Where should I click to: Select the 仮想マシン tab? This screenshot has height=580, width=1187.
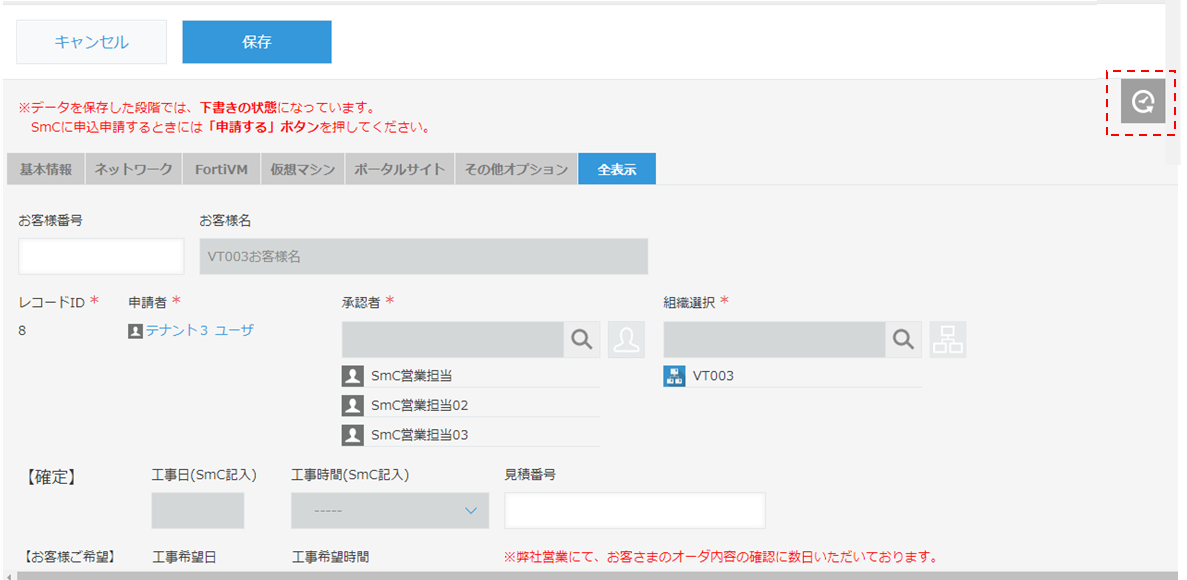point(303,169)
